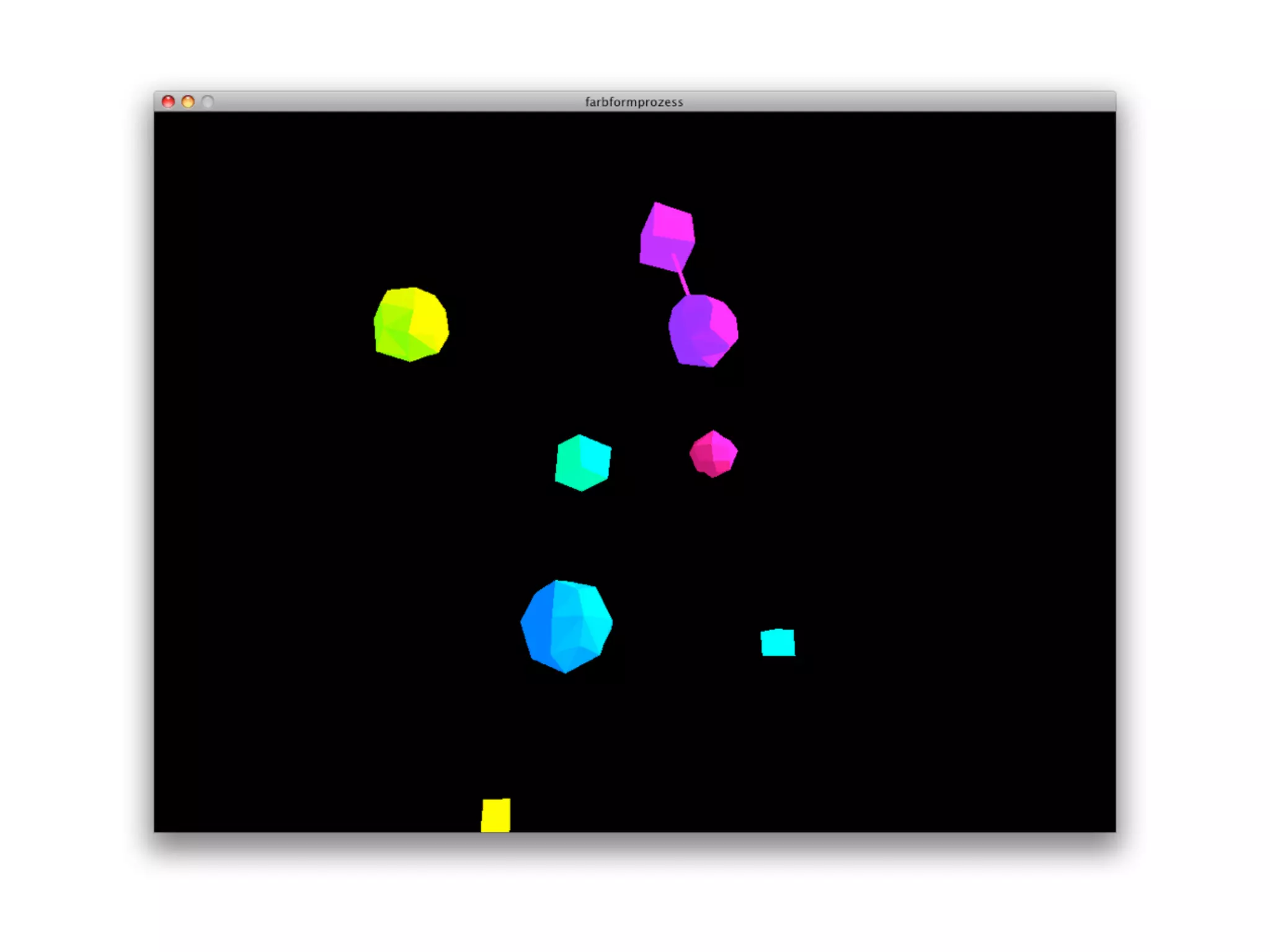Minimize the window with the yellow button
This screenshot has width=1270, height=952.
point(188,102)
